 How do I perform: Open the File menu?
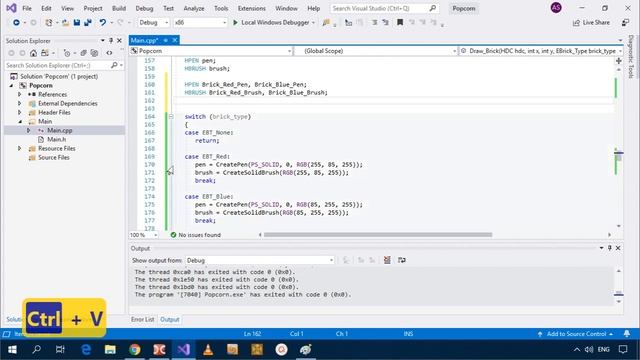click(x=27, y=8)
